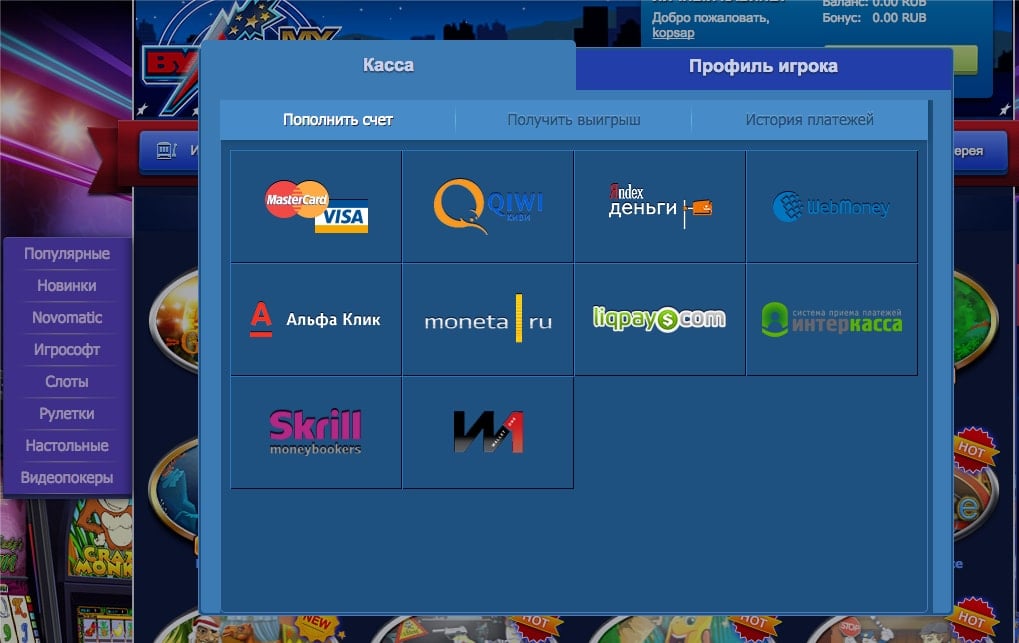
Task: Choose Интеркасса payment system
Action: tap(831, 320)
